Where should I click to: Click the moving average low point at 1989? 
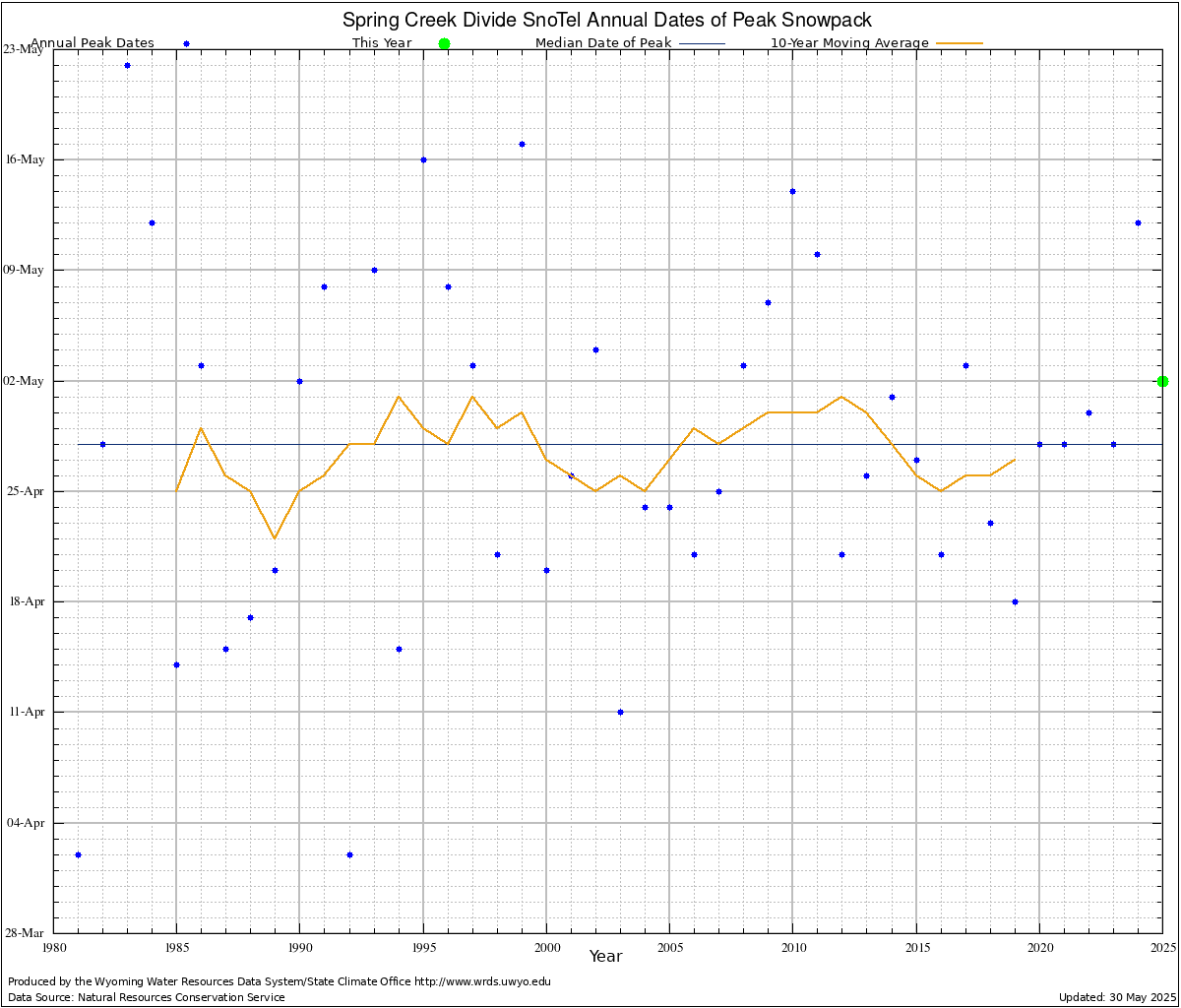(x=275, y=537)
